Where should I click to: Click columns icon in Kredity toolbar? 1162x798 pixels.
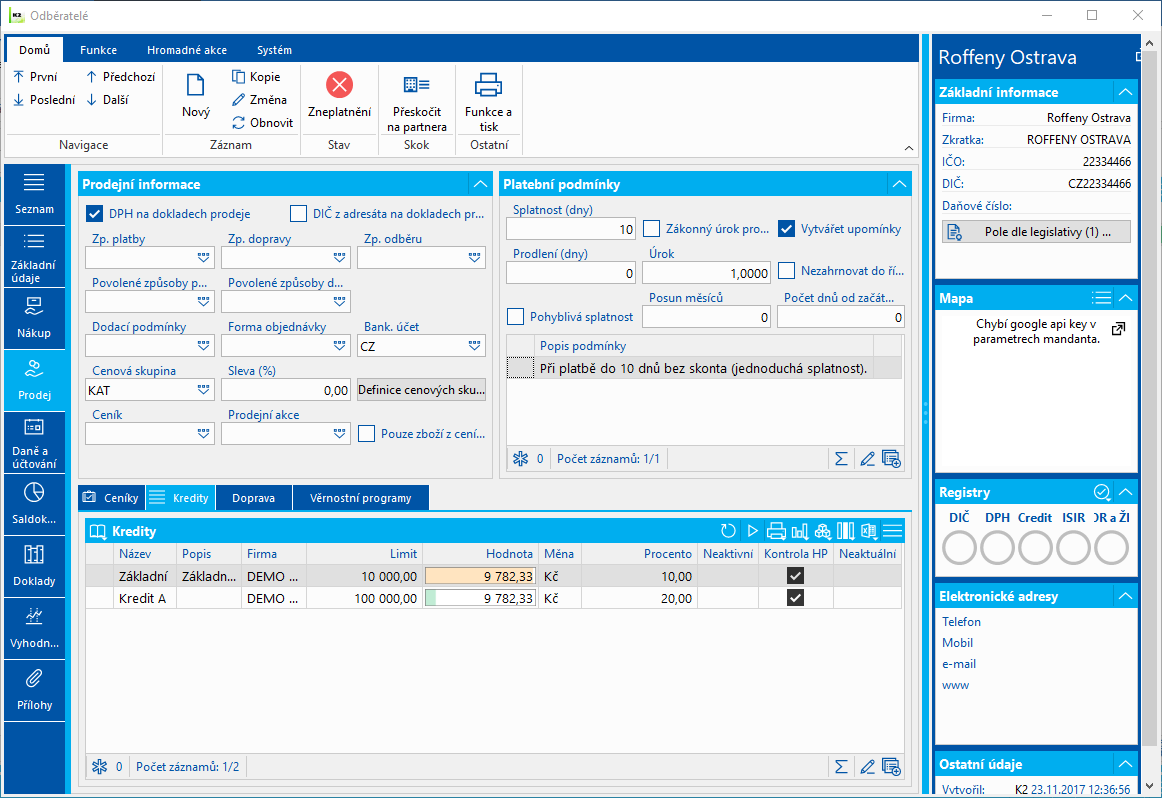[x=846, y=531]
